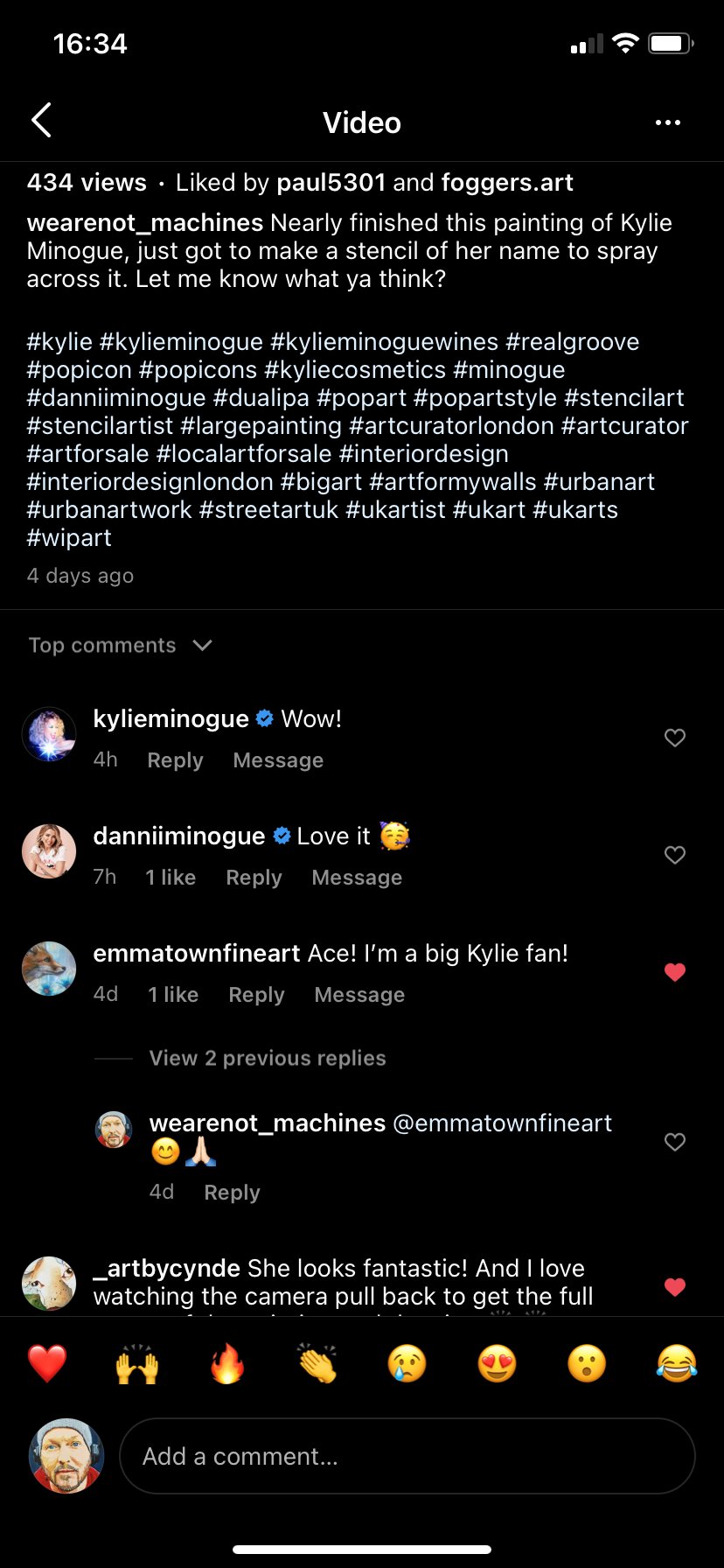Tap the raised hands emoji reaction
This screenshot has width=724, height=1568.
click(x=137, y=1364)
